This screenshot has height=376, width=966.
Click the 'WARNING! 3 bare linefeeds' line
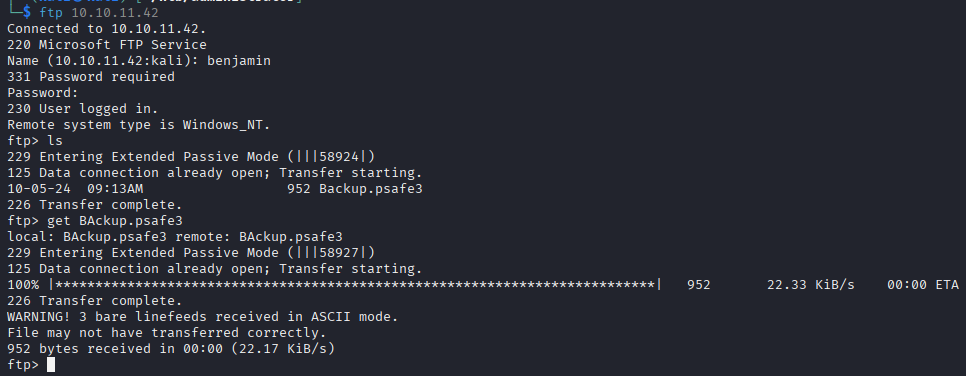click(203, 317)
